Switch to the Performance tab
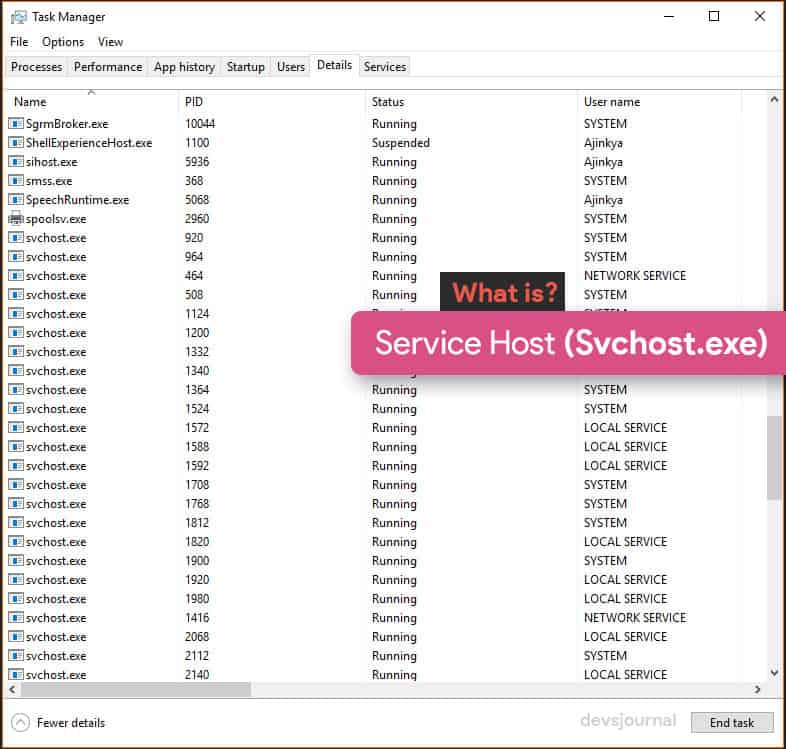 click(x=108, y=67)
